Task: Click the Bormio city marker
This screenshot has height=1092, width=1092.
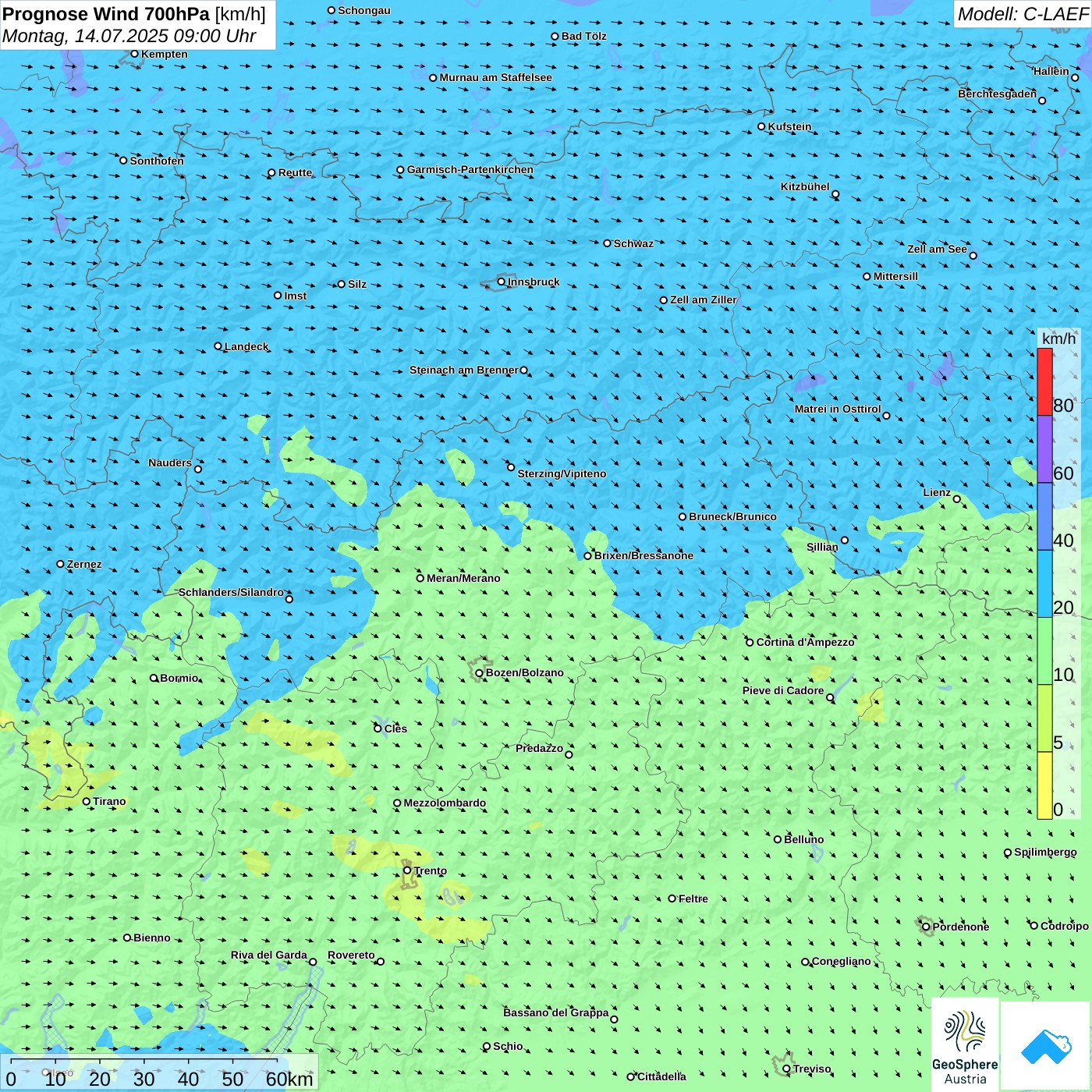Action: (x=154, y=678)
